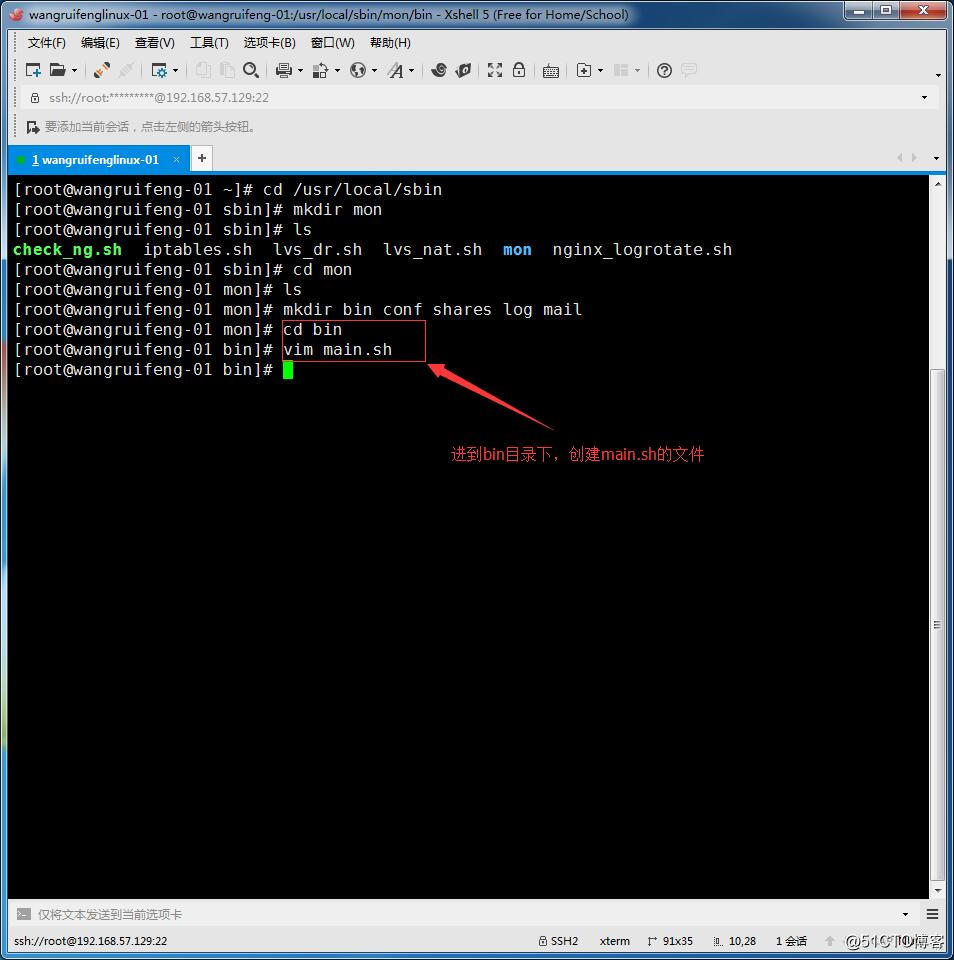Open the 选项卡(B) menu

(269, 43)
